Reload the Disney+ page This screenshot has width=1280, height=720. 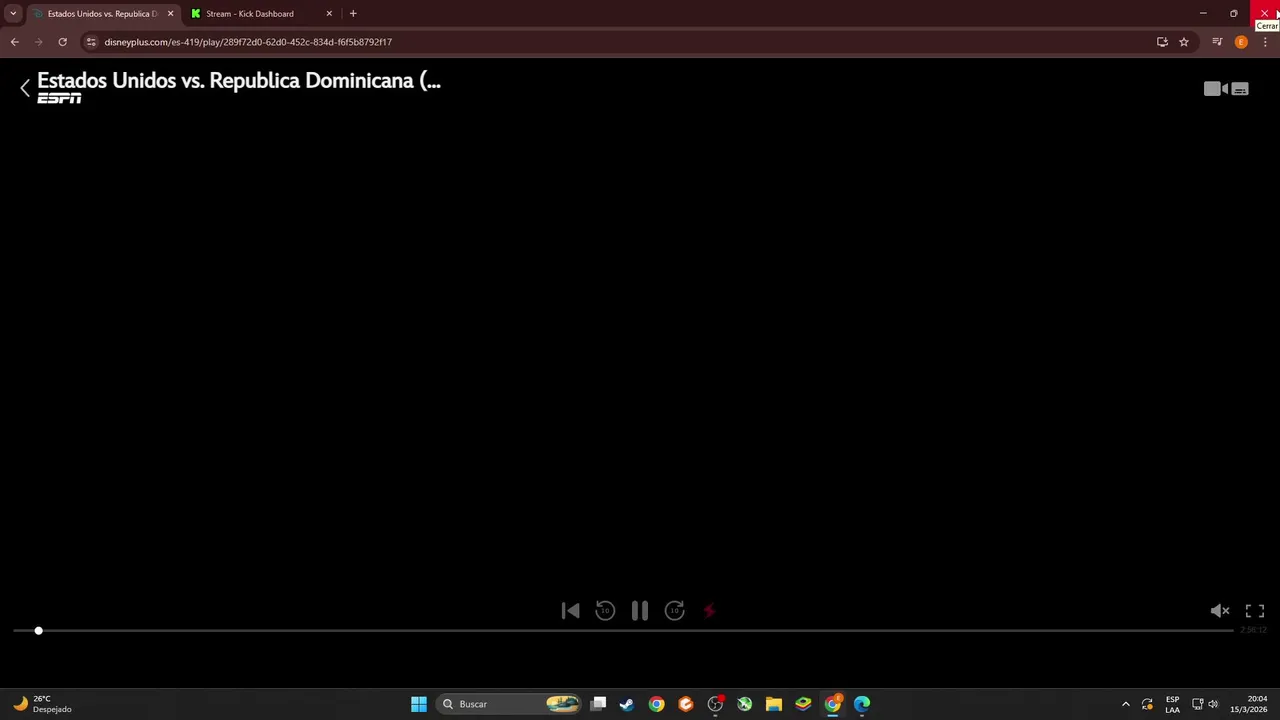click(x=62, y=42)
